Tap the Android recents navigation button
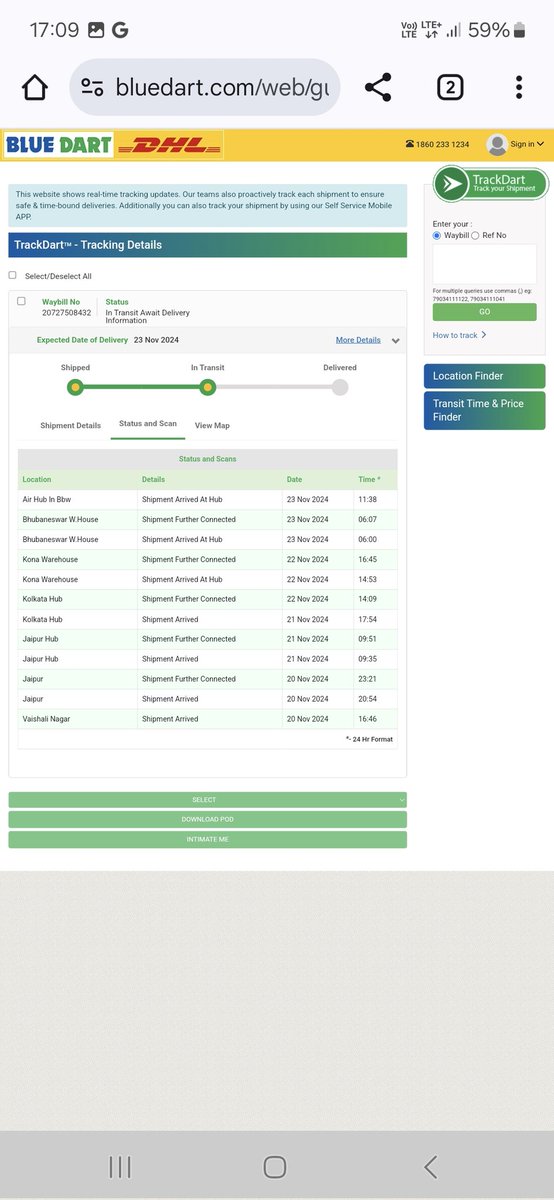 click(119, 1166)
